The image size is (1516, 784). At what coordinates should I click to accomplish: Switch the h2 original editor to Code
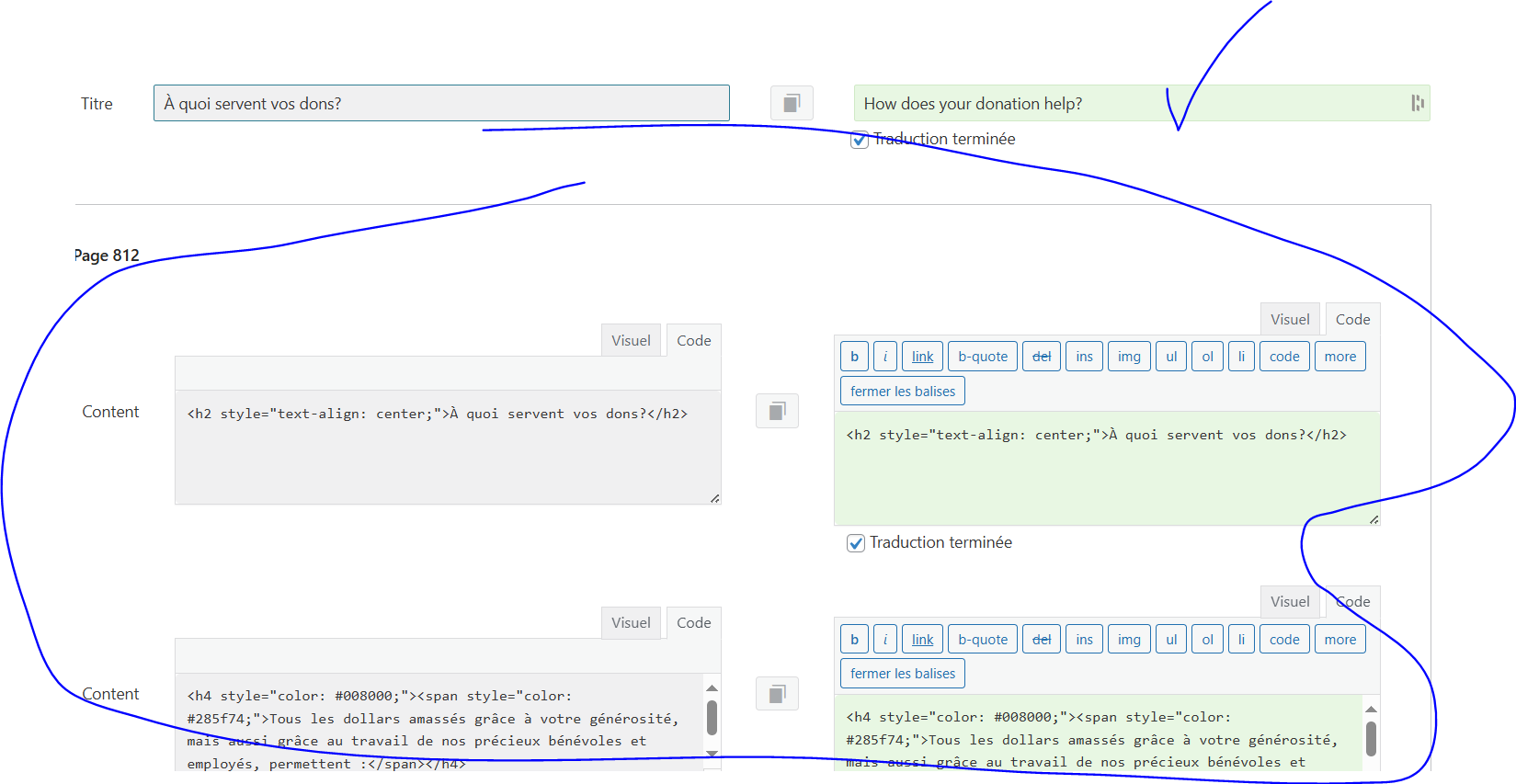[x=694, y=340]
